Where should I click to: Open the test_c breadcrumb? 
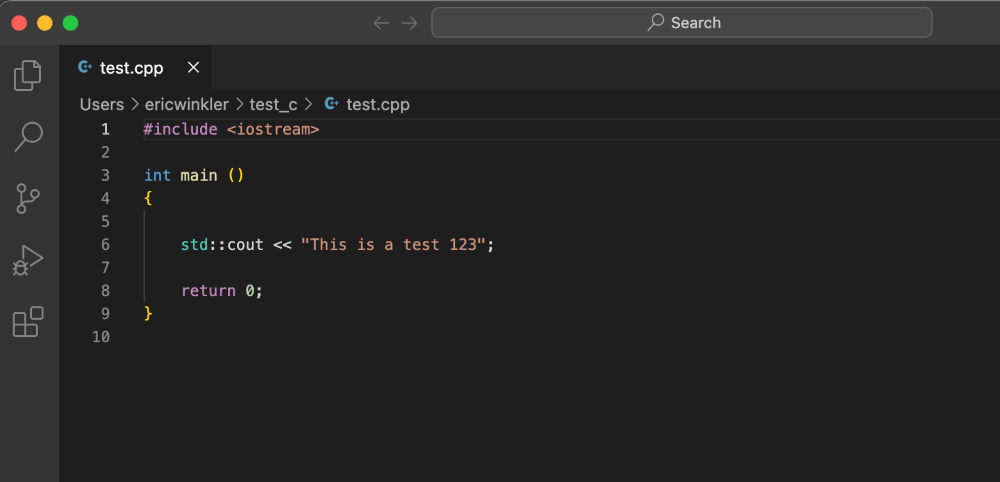[x=273, y=105]
